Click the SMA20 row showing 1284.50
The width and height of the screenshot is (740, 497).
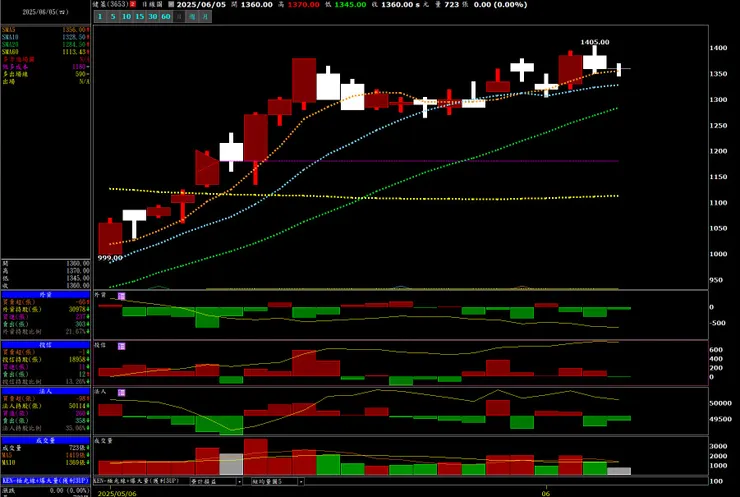45,44
